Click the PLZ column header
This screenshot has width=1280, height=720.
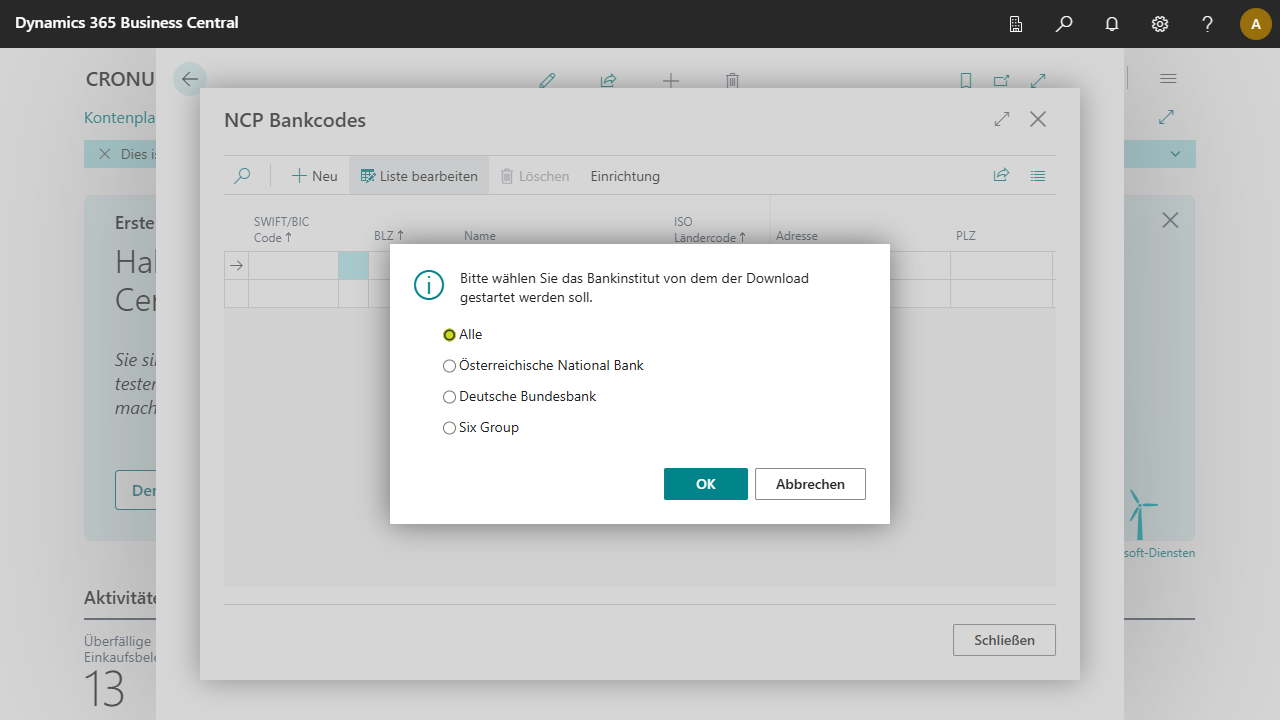pyautogui.click(x=965, y=236)
